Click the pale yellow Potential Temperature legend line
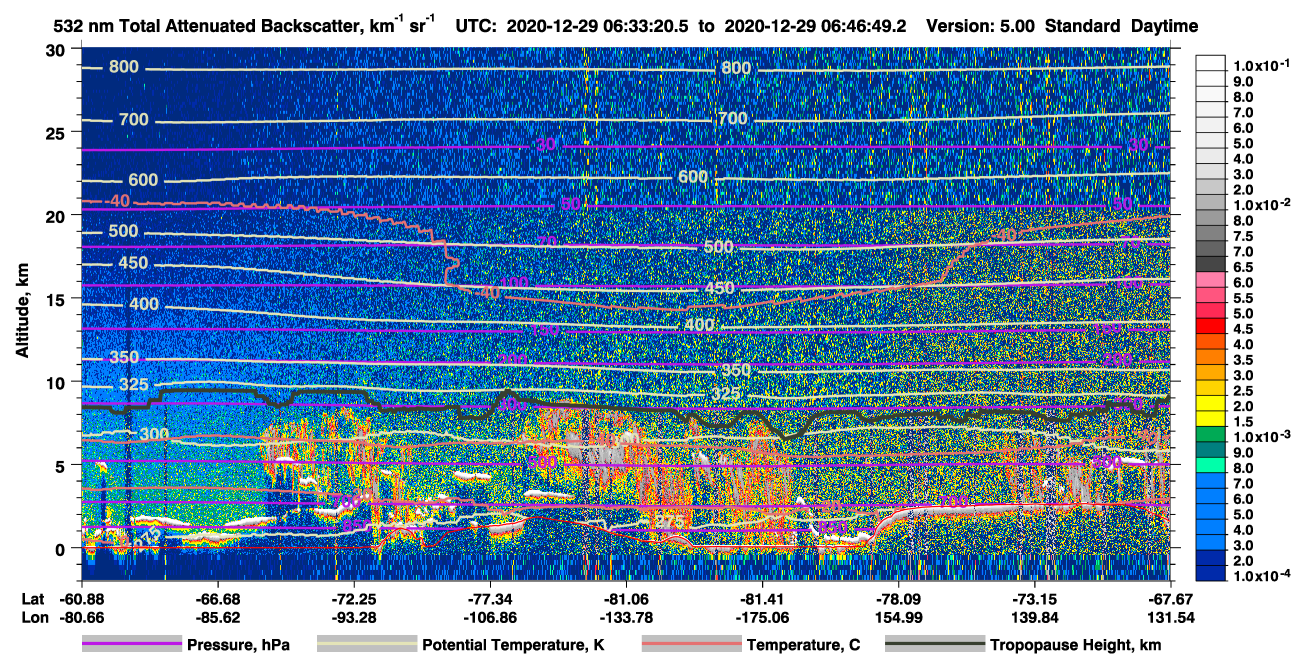Image resolution: width=1300 pixels, height=667 pixels. 366,645
